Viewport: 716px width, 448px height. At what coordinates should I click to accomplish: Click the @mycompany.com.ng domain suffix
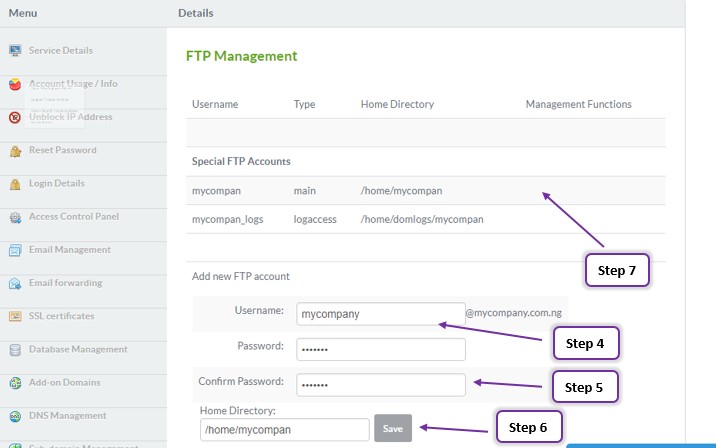pyautogui.click(x=514, y=313)
